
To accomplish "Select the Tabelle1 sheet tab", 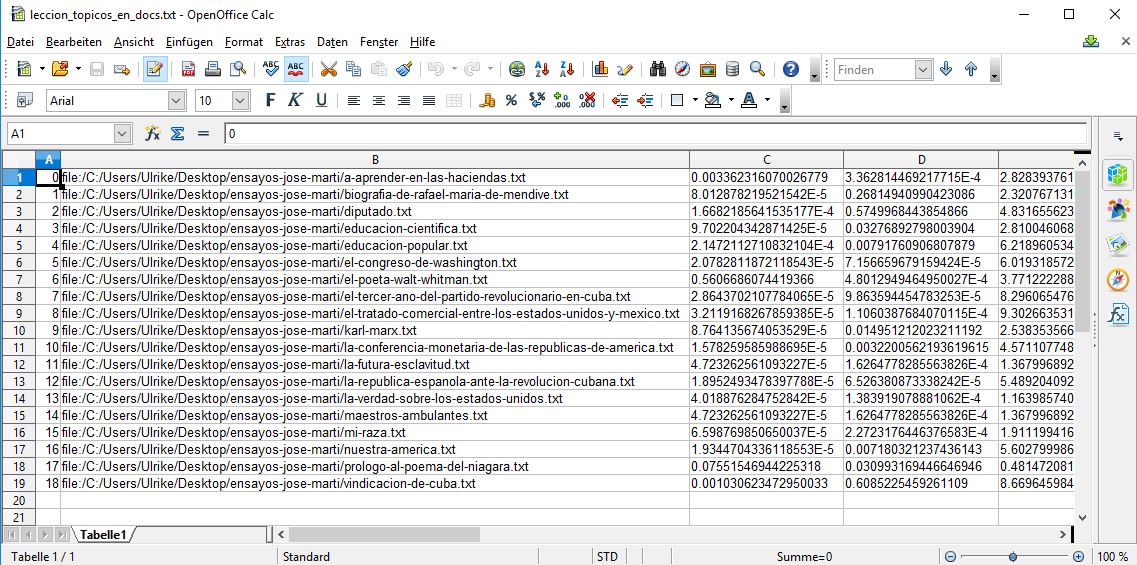I will click(104, 535).
